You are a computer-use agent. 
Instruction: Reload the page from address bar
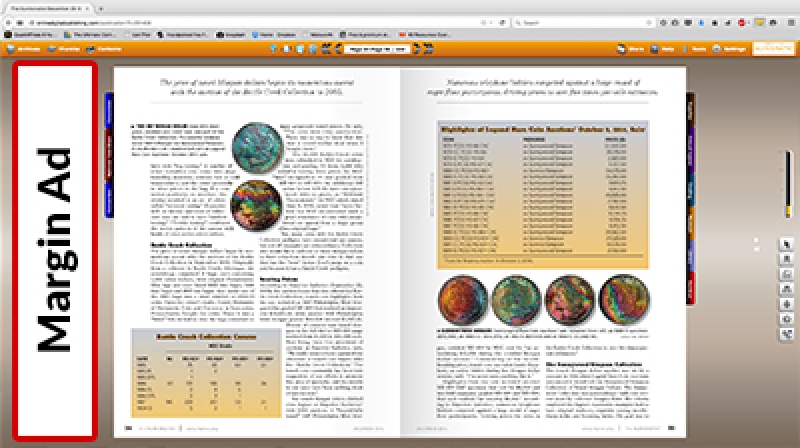tap(502, 22)
